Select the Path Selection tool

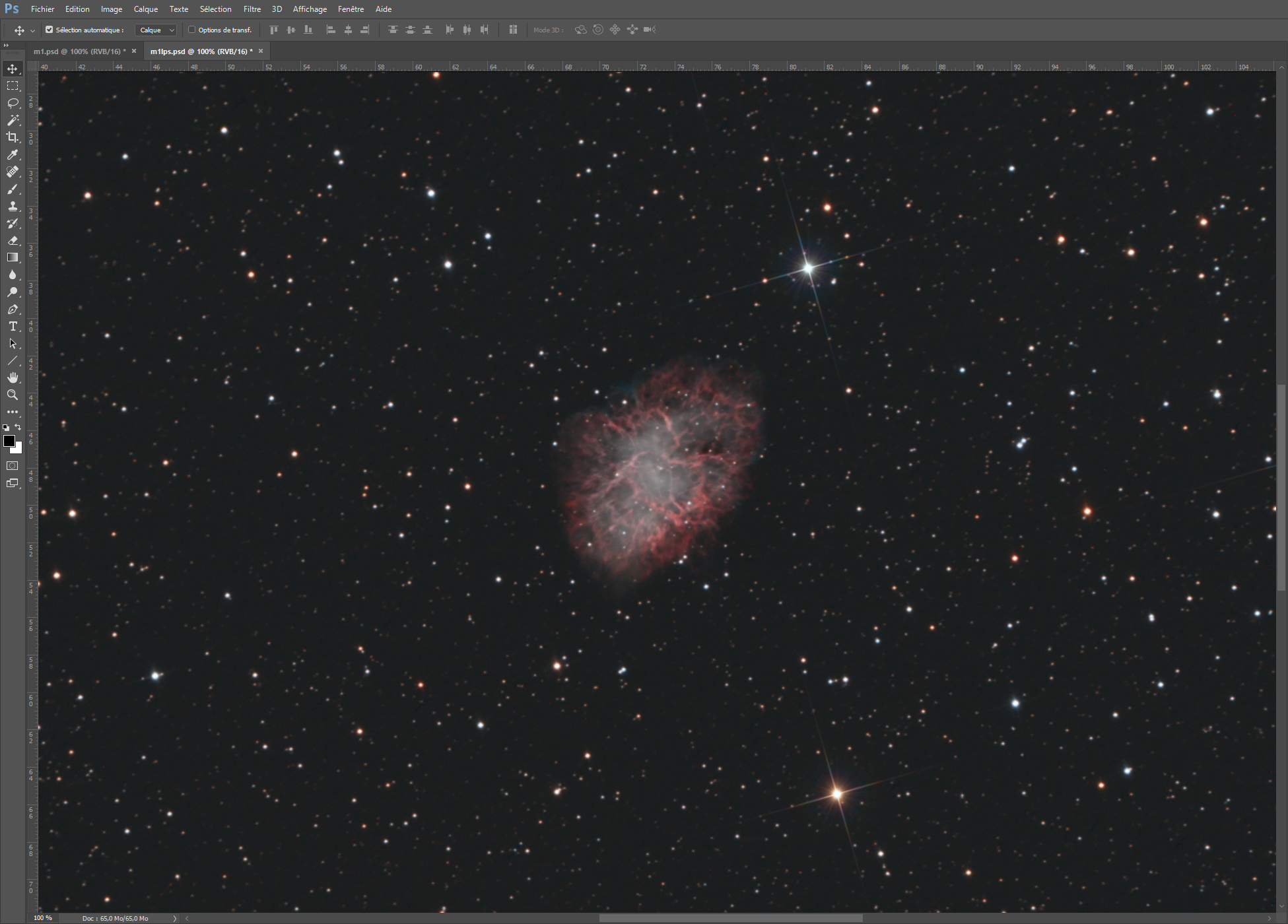13,344
